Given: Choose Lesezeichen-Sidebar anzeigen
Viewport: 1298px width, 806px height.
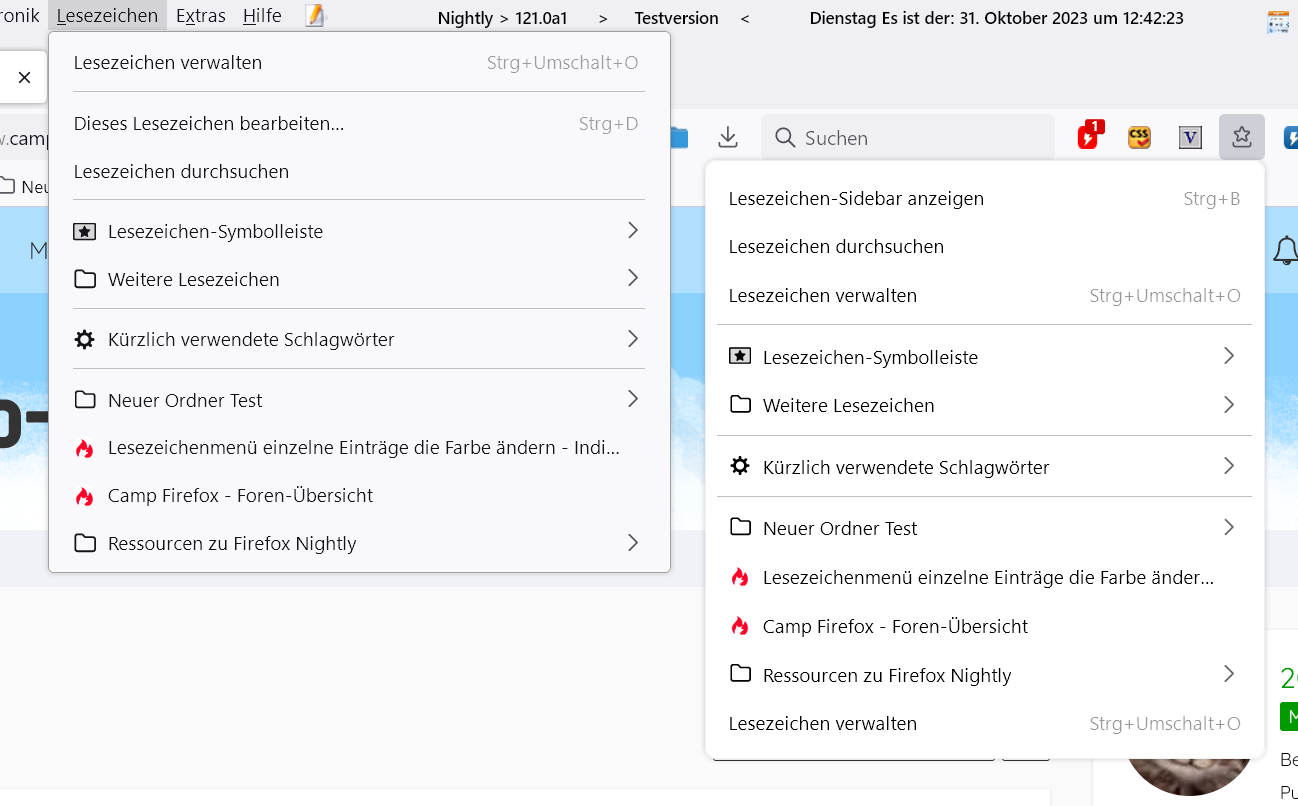Looking at the screenshot, I should pos(856,198).
